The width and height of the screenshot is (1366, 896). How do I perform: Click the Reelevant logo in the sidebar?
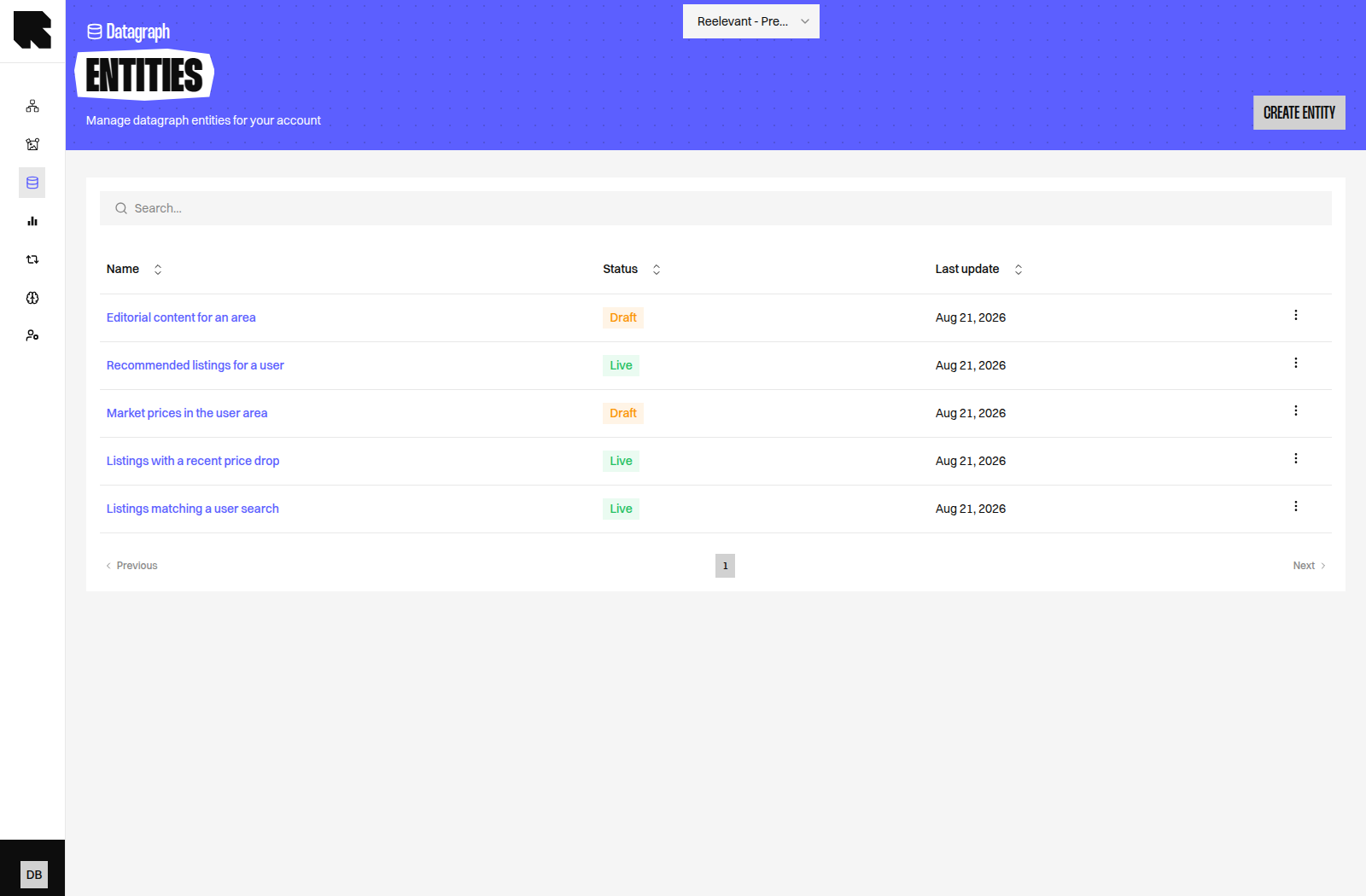[x=32, y=30]
